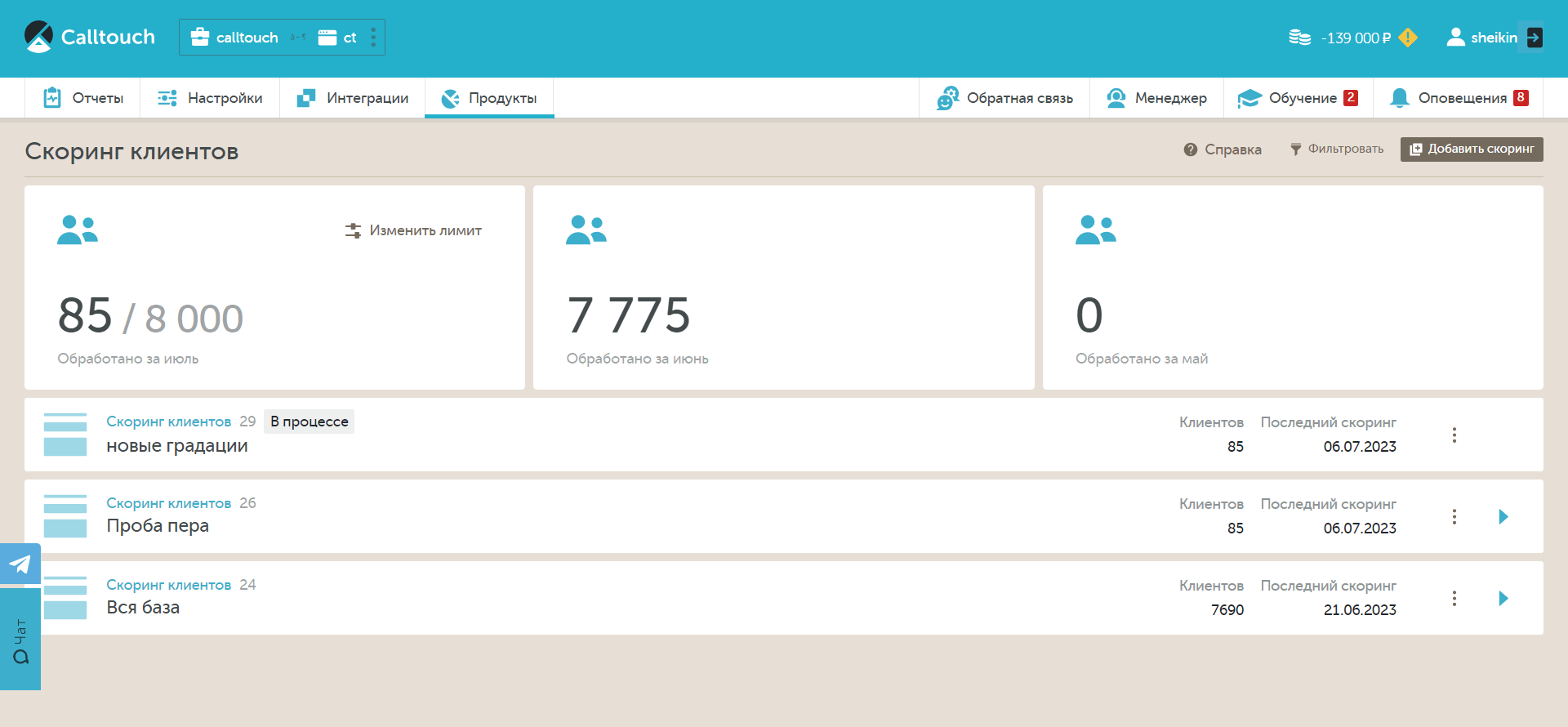Open the Проба пера scoring
1568x727 pixels.
coord(158,526)
